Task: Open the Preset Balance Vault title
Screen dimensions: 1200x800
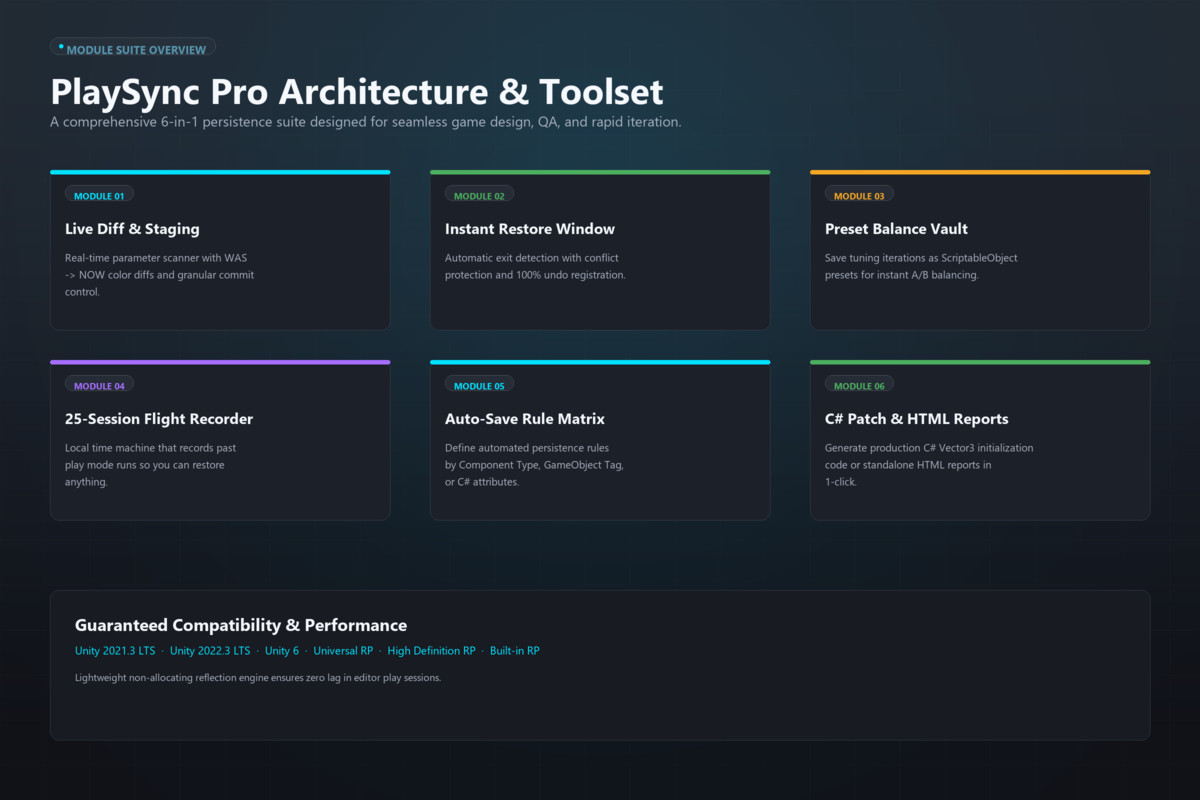Action: pos(896,229)
